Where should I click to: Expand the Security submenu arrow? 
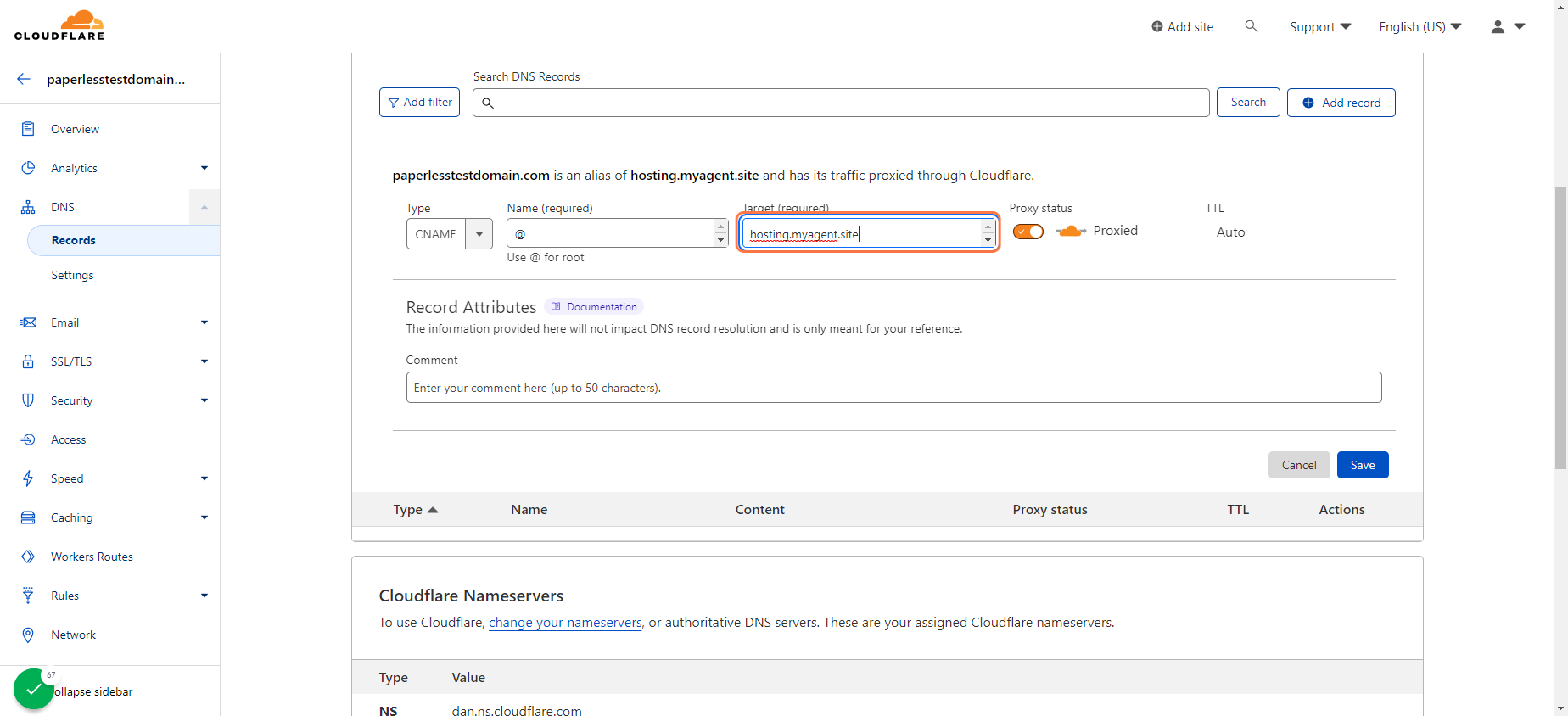click(x=204, y=400)
